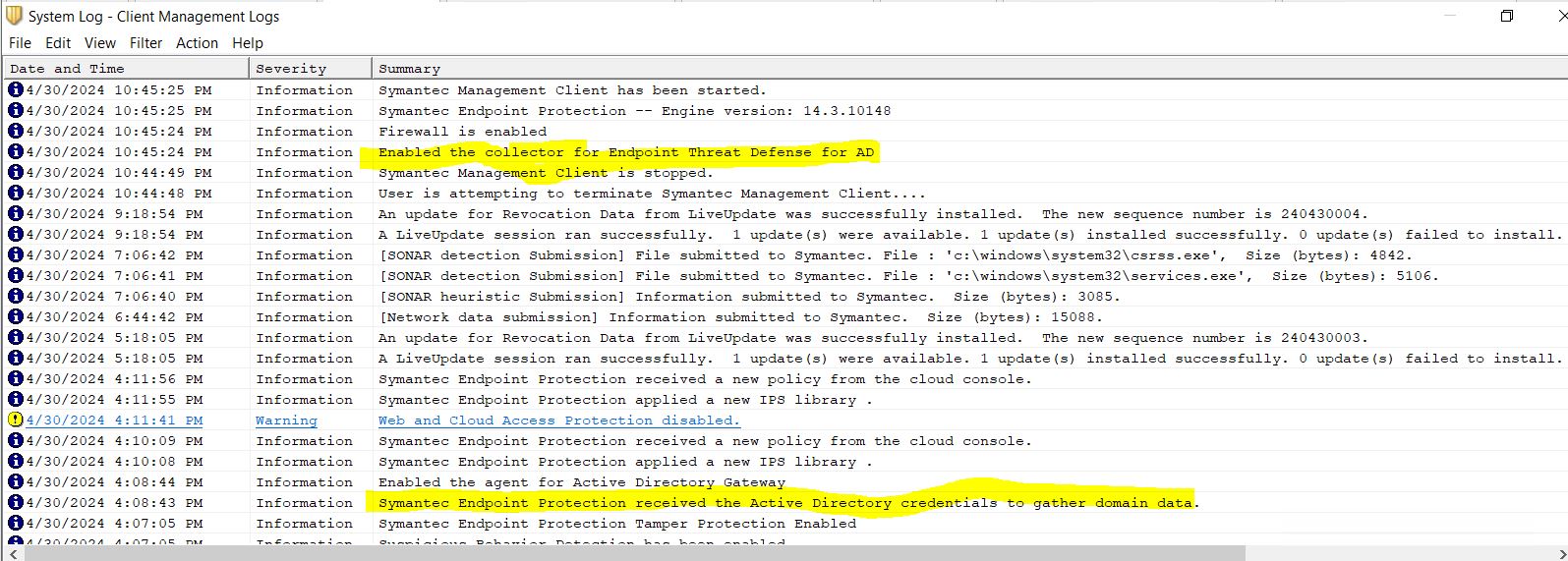Click the restore window button in the title bar

pos(1506,16)
